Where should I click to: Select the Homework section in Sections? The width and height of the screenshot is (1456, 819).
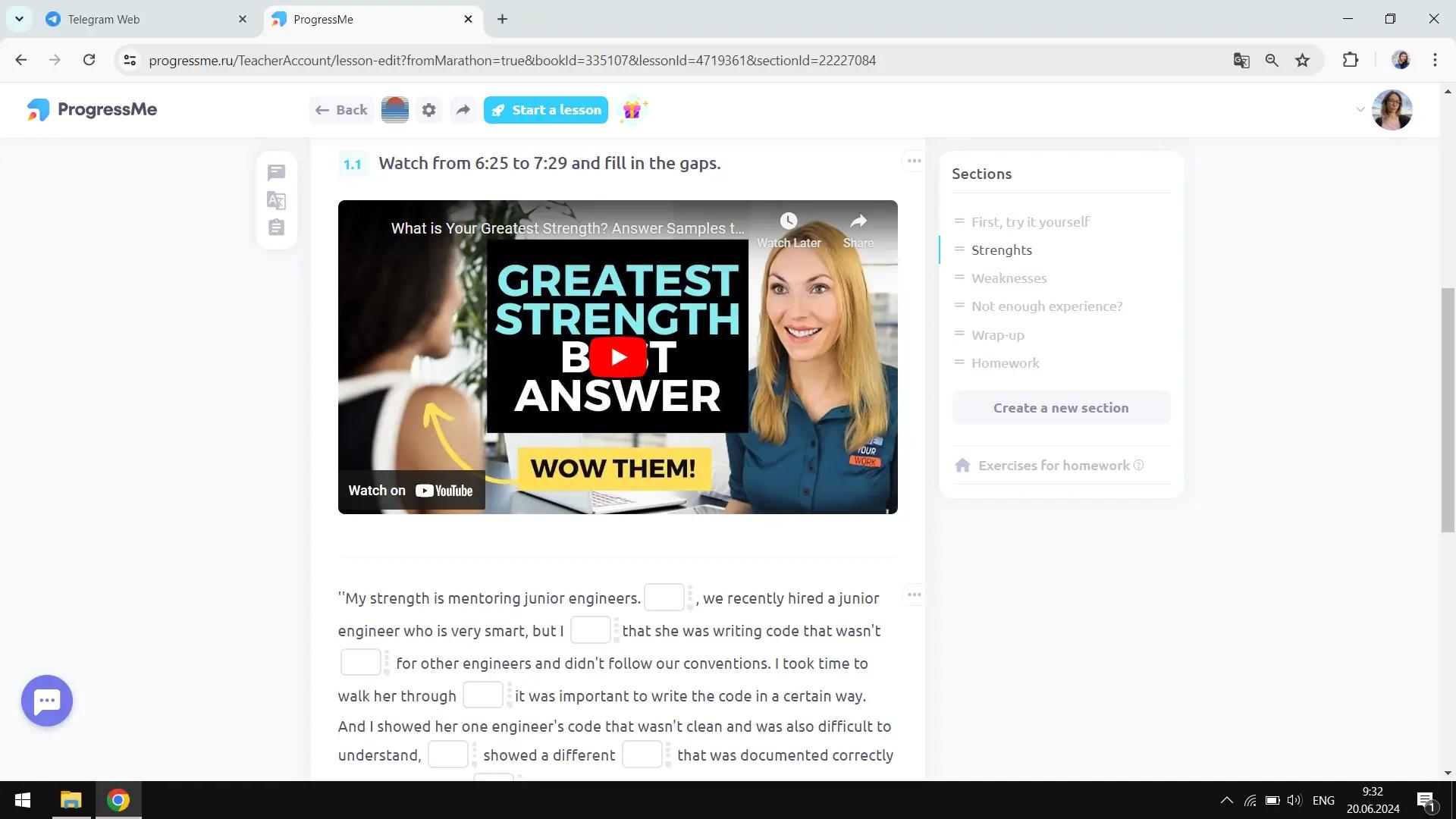click(1006, 362)
